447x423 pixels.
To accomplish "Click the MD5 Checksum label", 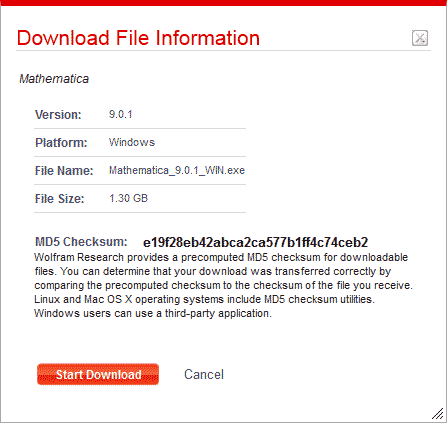I will tap(81, 242).
